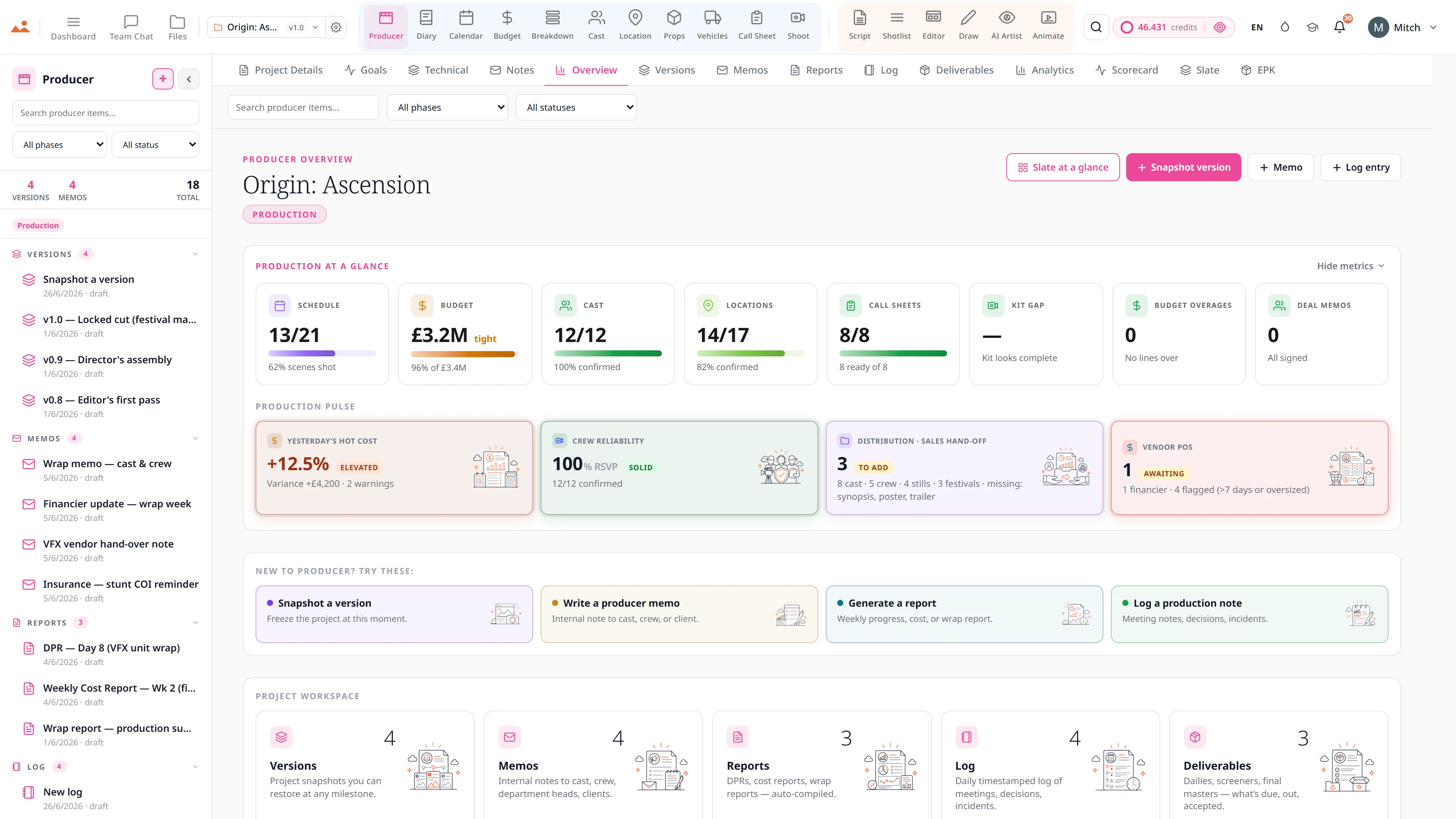Open the Cast module

(596, 26)
